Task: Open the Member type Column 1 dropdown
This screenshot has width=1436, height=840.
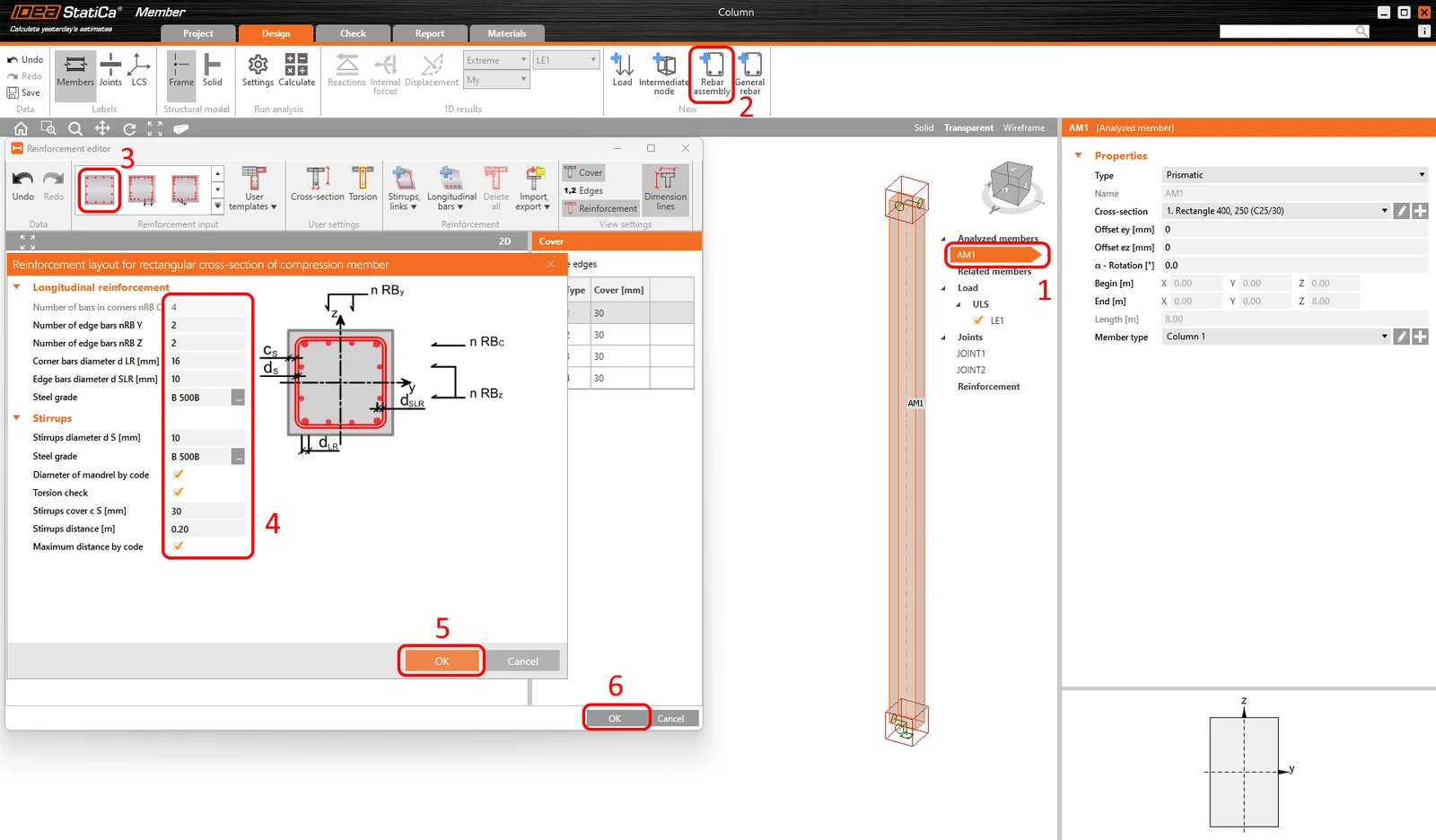Action: [x=1276, y=337]
